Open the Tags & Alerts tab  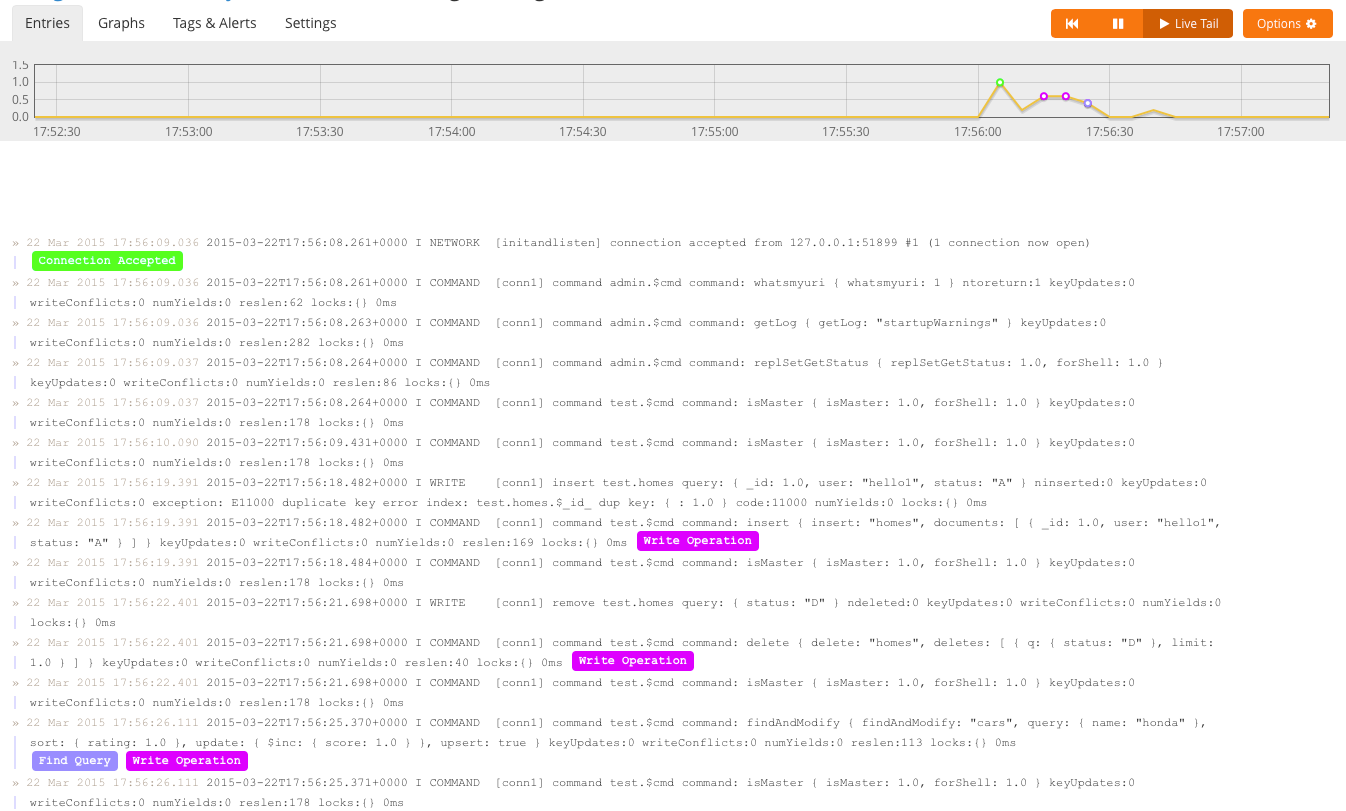coord(214,23)
